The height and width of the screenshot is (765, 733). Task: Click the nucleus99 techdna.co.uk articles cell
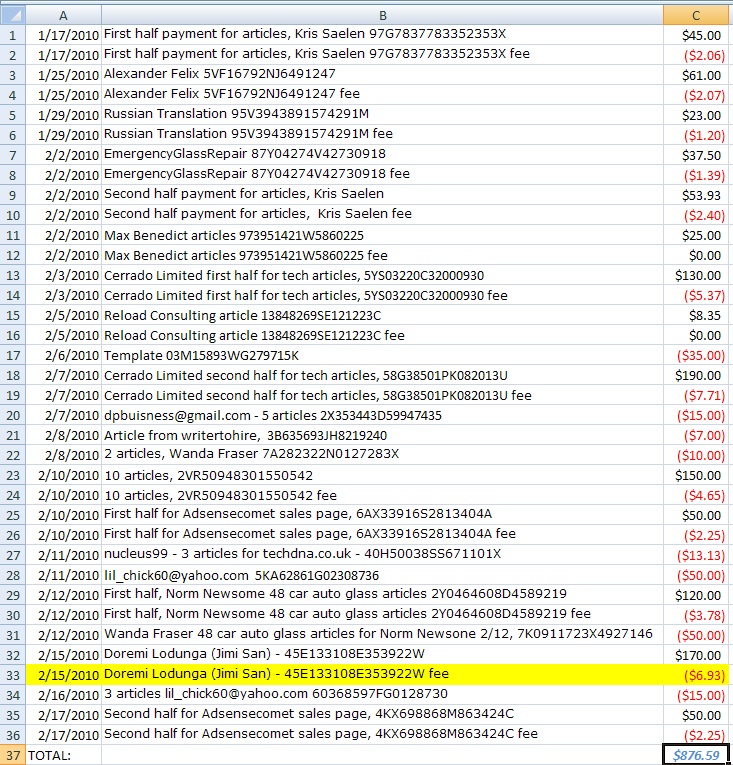coord(382,555)
